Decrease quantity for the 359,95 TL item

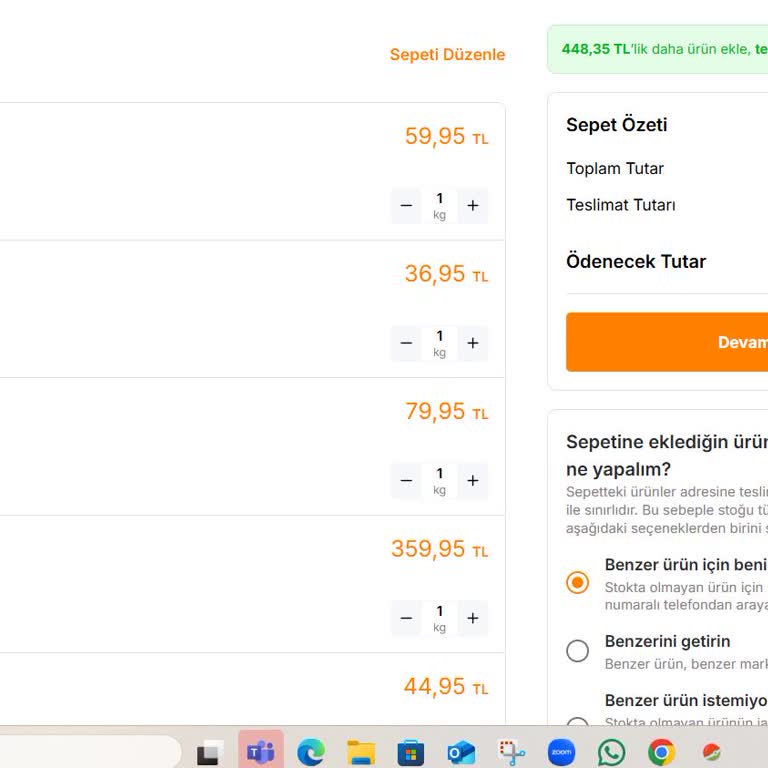[406, 618]
